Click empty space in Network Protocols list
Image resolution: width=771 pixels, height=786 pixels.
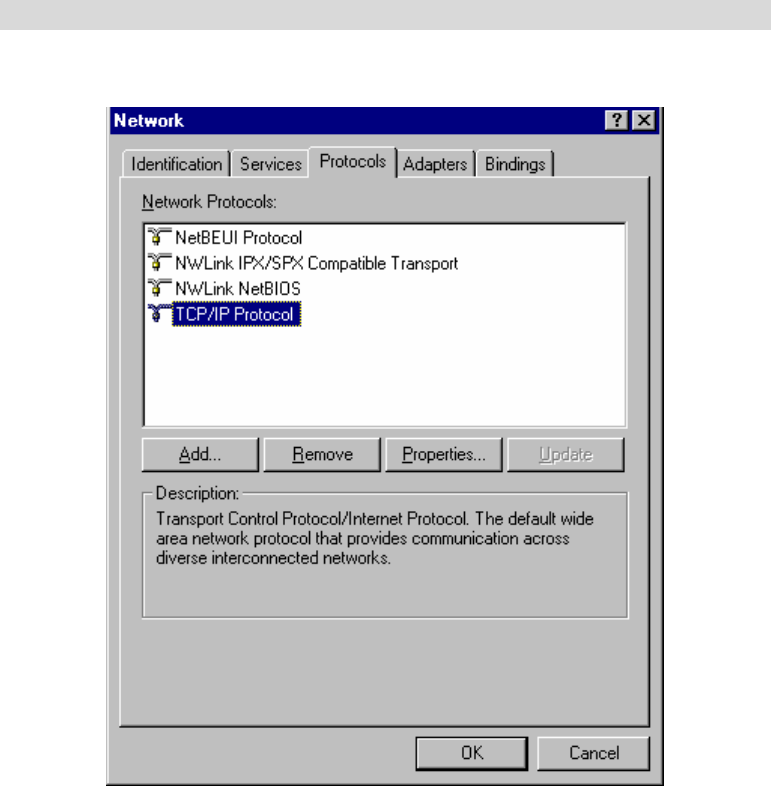point(384,376)
